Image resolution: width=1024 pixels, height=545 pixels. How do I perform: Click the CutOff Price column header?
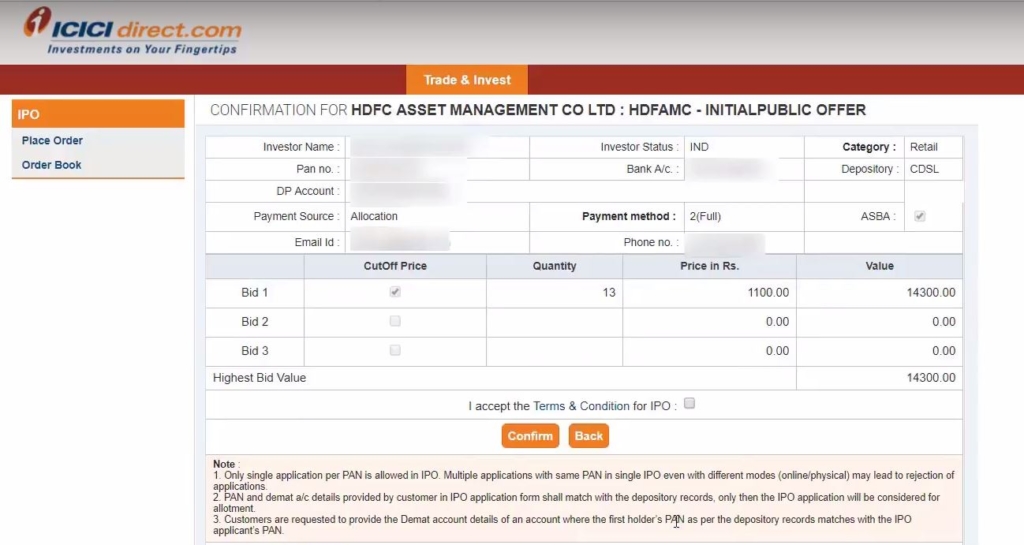[x=395, y=266]
